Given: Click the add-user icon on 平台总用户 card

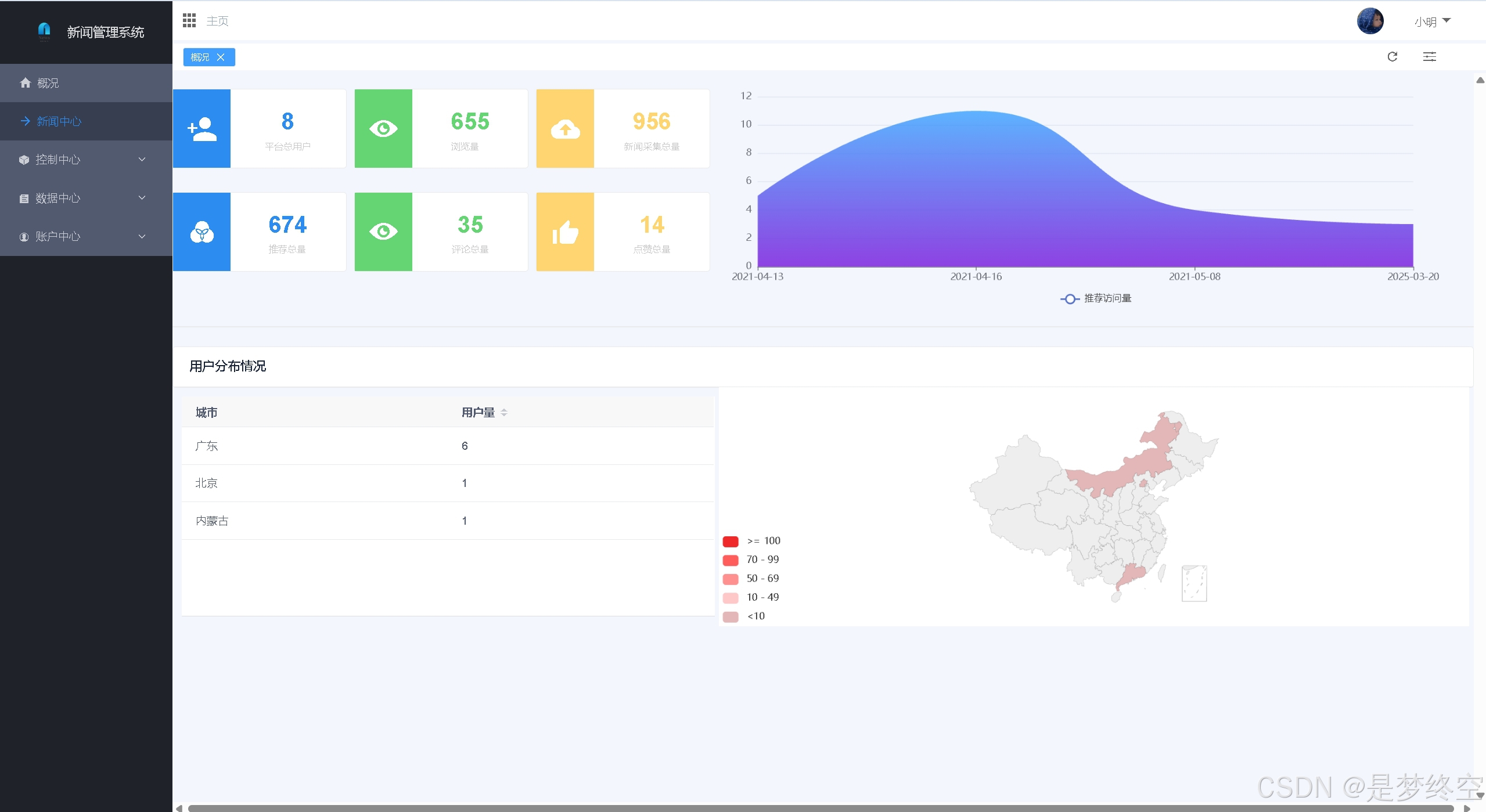Looking at the screenshot, I should click(x=202, y=129).
